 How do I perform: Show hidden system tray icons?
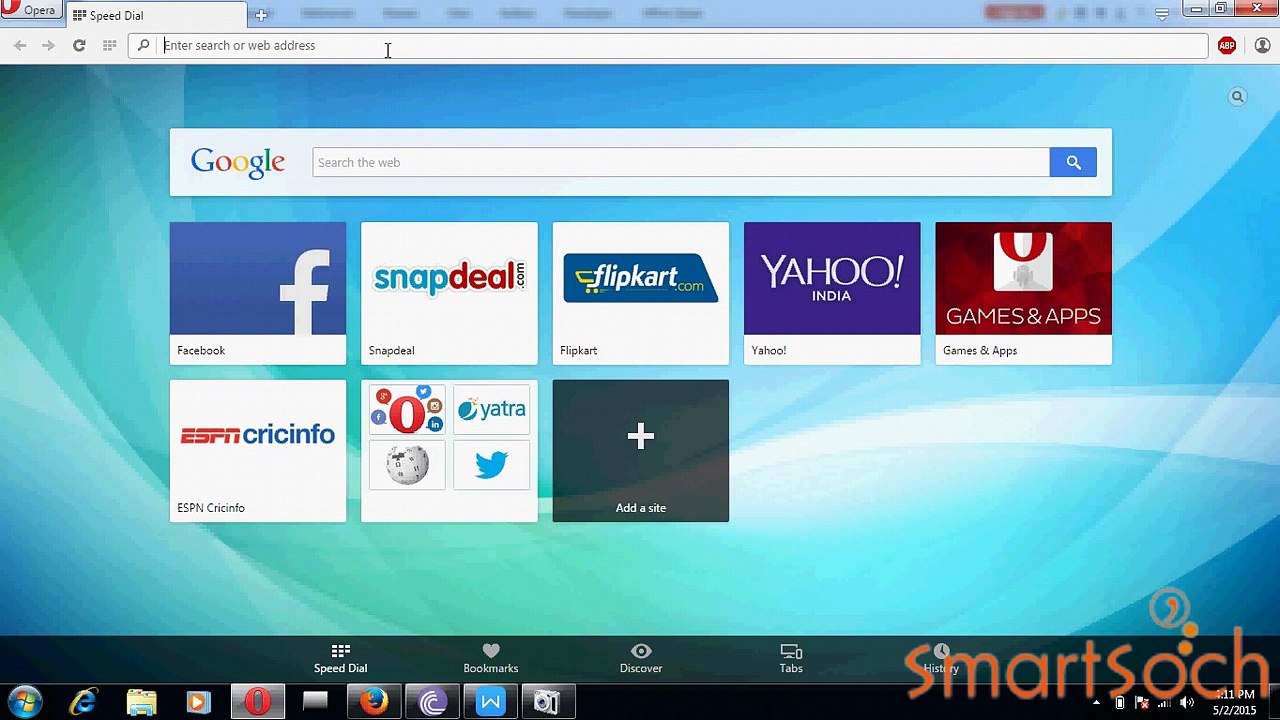coord(1096,702)
